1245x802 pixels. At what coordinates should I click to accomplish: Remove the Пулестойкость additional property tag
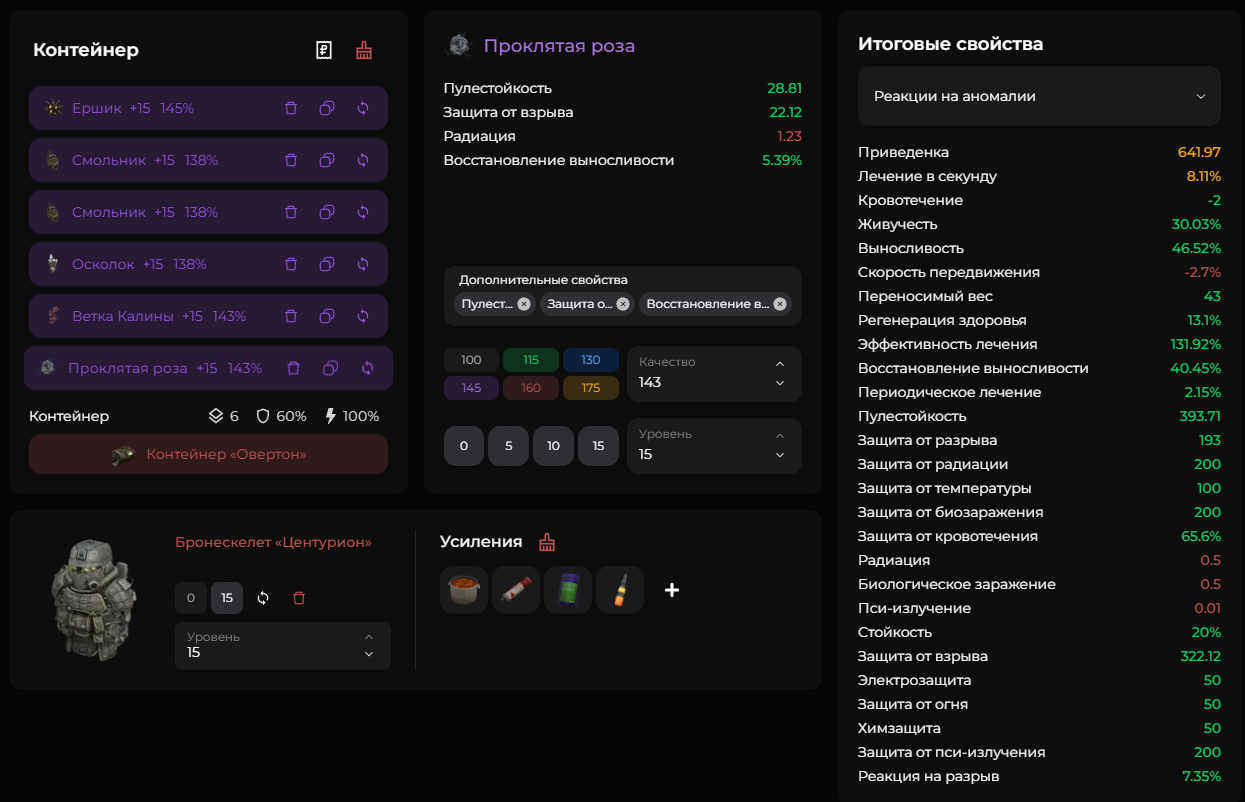click(x=524, y=304)
